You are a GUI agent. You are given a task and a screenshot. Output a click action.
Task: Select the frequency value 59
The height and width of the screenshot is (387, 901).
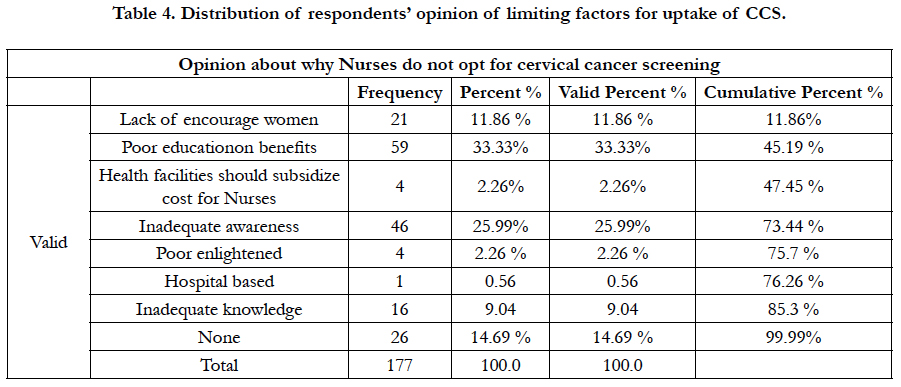(x=400, y=147)
